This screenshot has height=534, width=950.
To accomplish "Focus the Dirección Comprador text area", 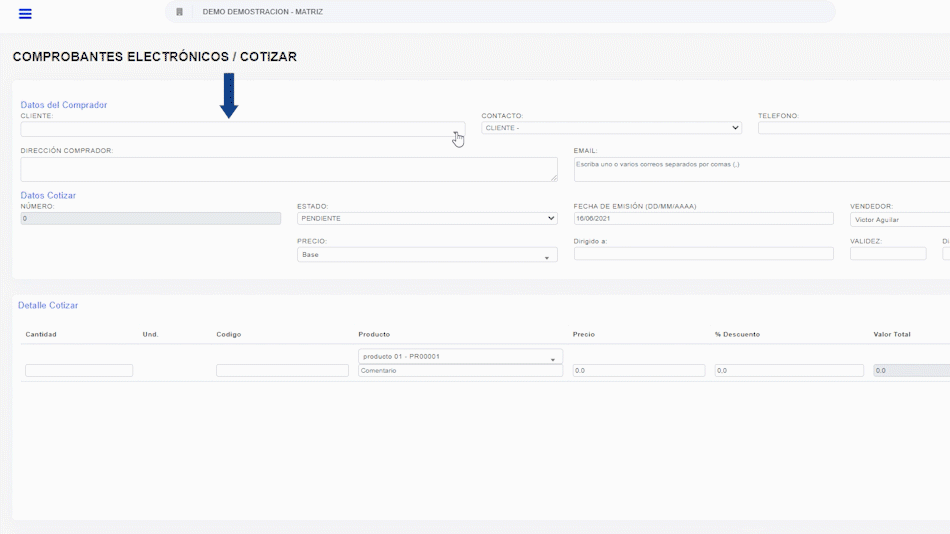I will (x=288, y=169).
